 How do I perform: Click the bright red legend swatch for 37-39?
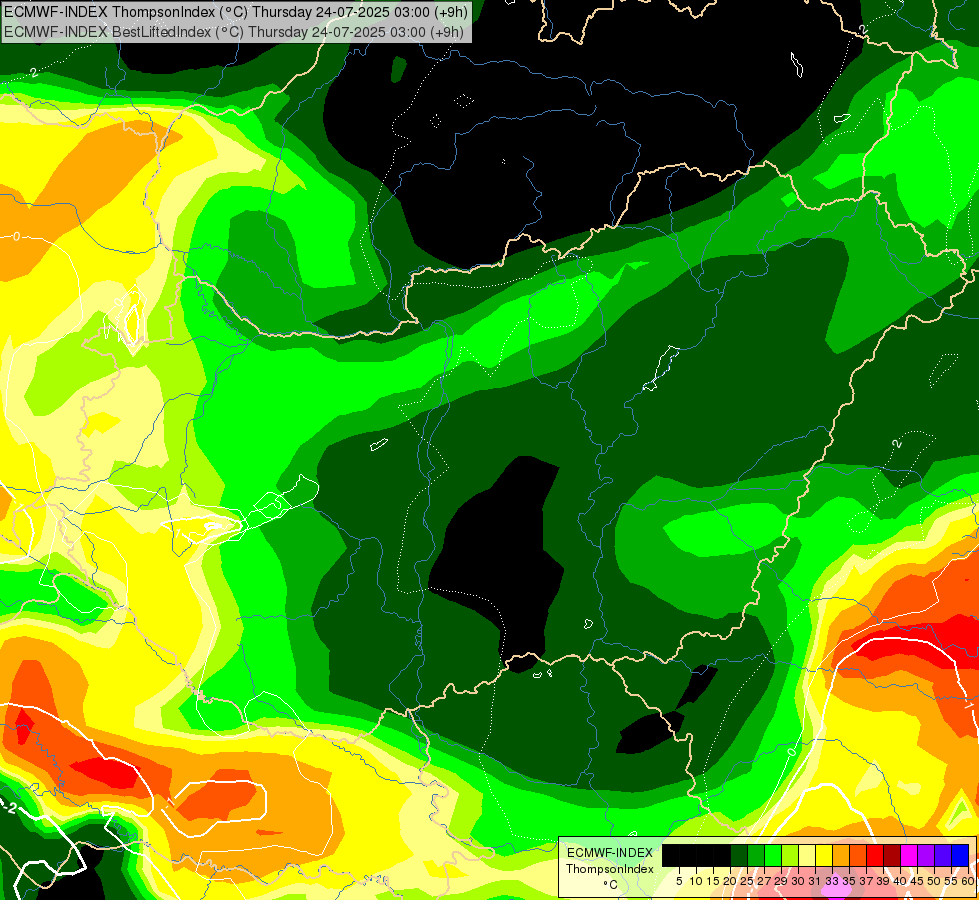(874, 856)
